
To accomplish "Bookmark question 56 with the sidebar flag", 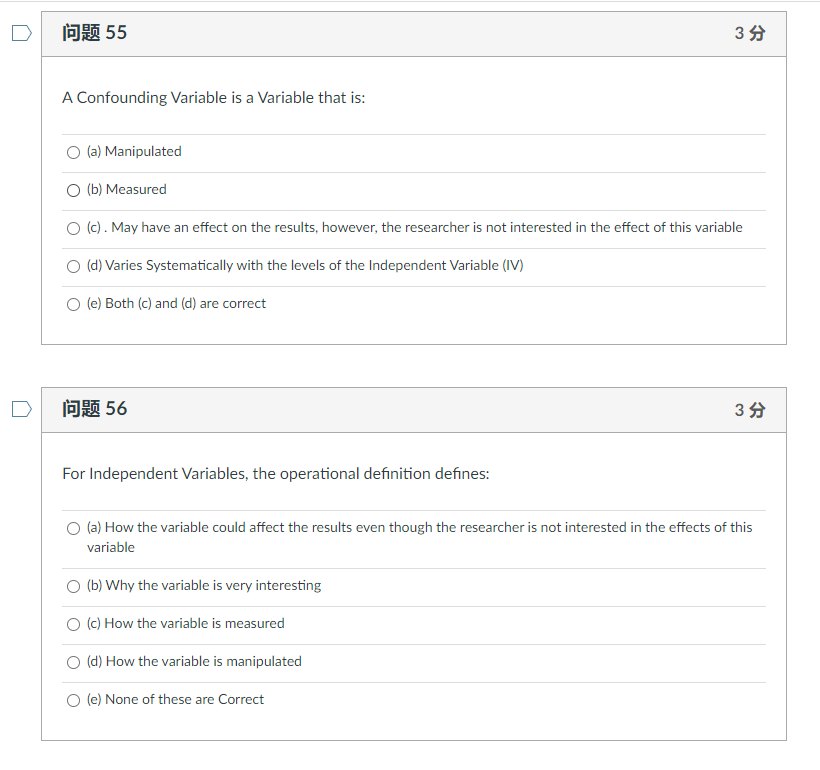I will click(x=20, y=408).
